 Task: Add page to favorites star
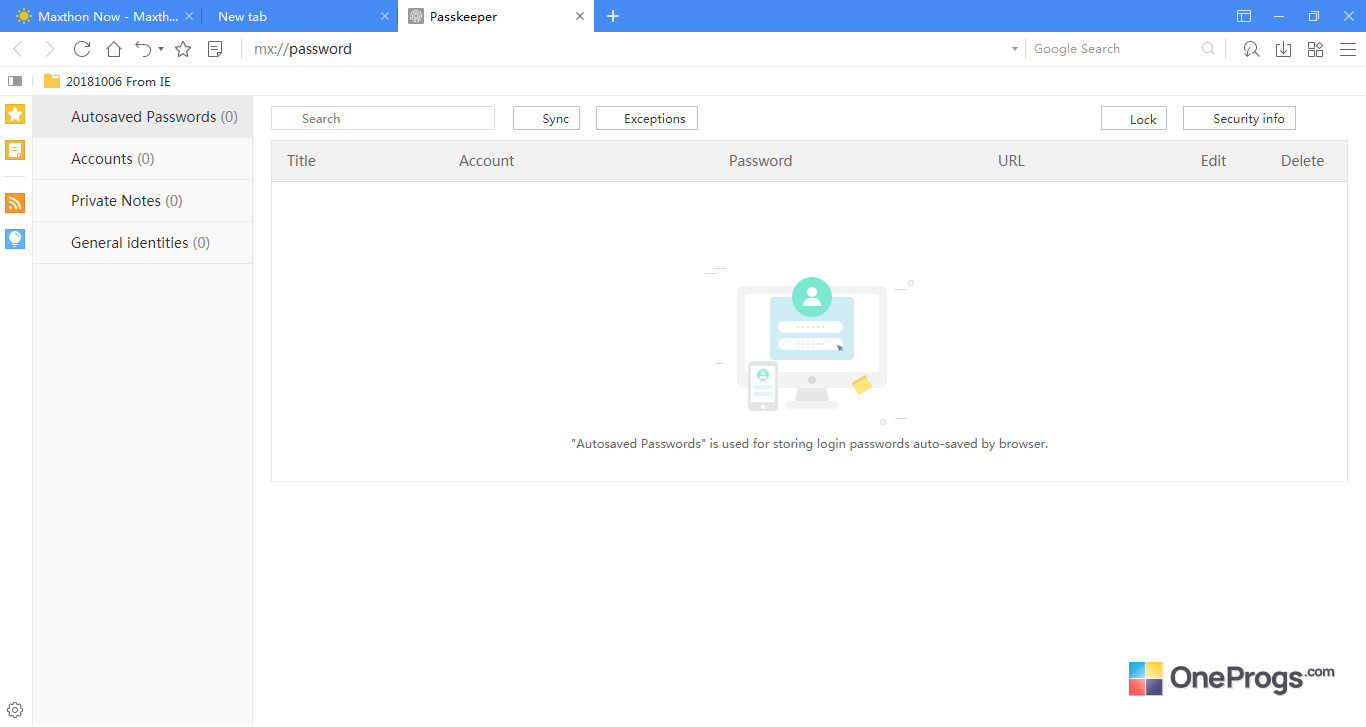(x=183, y=49)
